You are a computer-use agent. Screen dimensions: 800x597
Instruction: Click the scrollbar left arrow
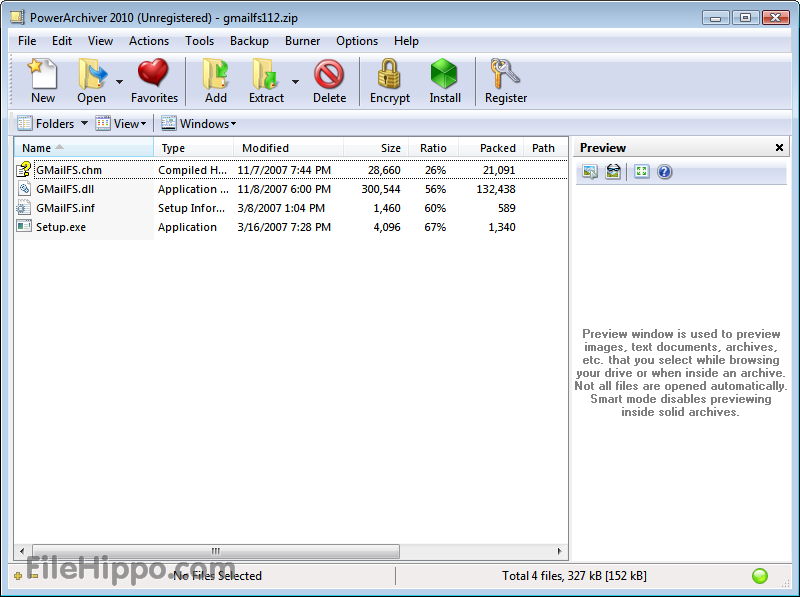pyautogui.click(x=21, y=551)
